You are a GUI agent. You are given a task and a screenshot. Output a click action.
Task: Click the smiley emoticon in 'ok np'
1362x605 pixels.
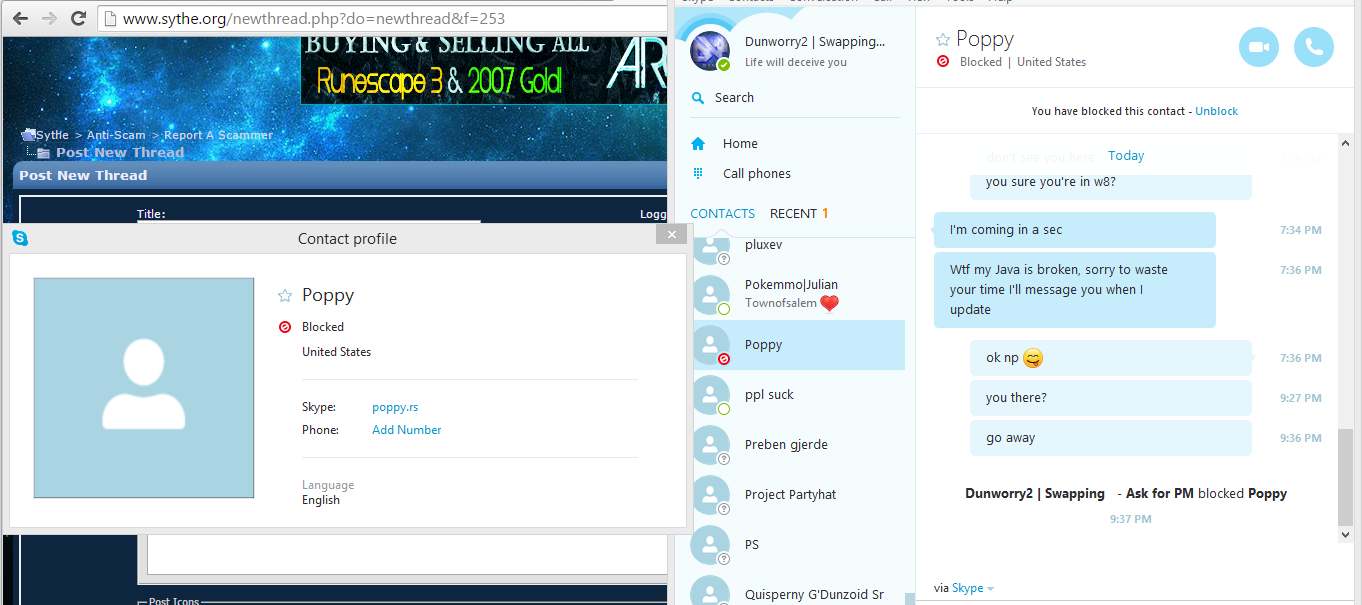pos(1033,358)
